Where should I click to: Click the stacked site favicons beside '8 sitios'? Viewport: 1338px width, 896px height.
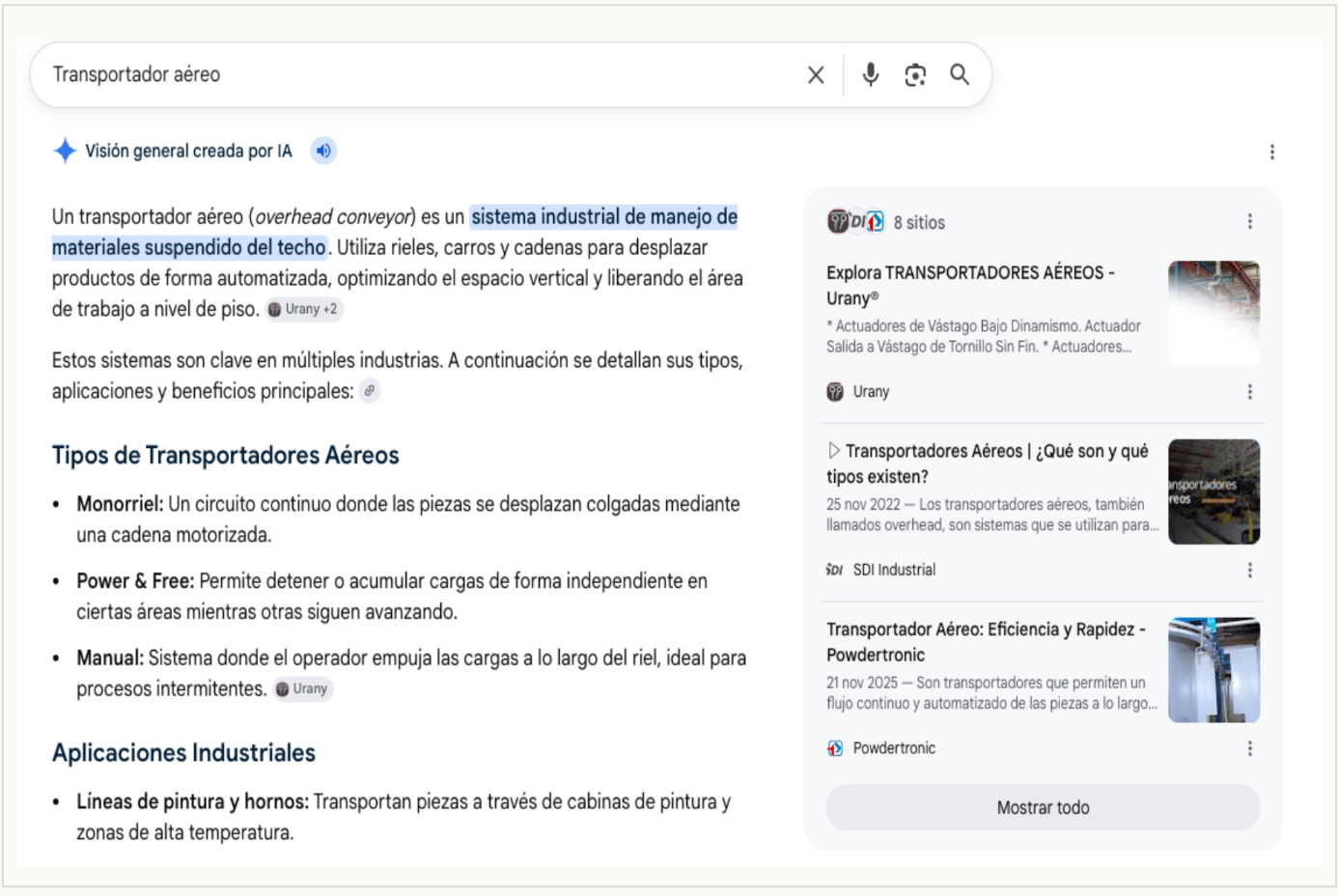tap(855, 221)
